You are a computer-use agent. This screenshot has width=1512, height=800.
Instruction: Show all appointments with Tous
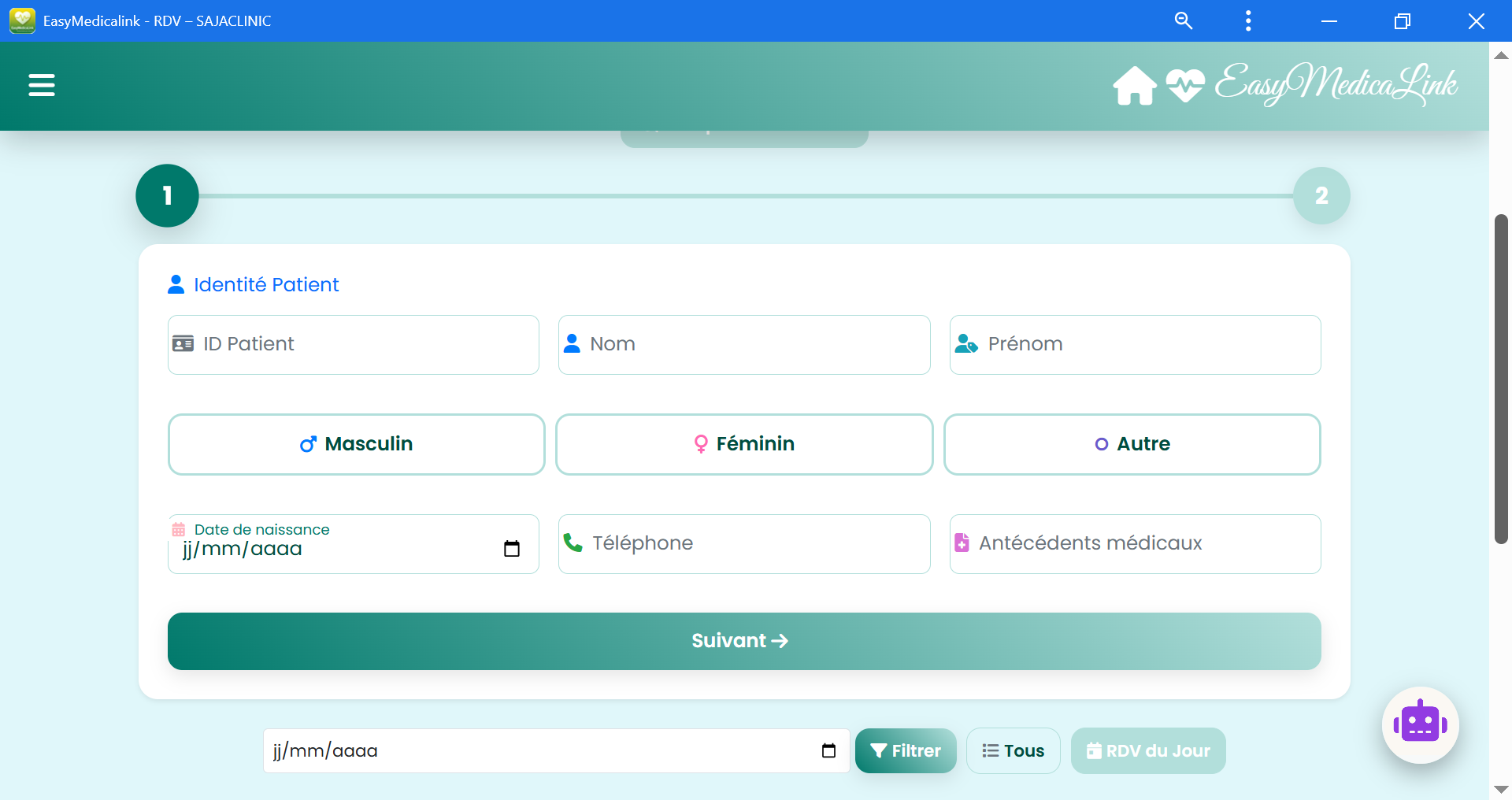click(x=1013, y=750)
